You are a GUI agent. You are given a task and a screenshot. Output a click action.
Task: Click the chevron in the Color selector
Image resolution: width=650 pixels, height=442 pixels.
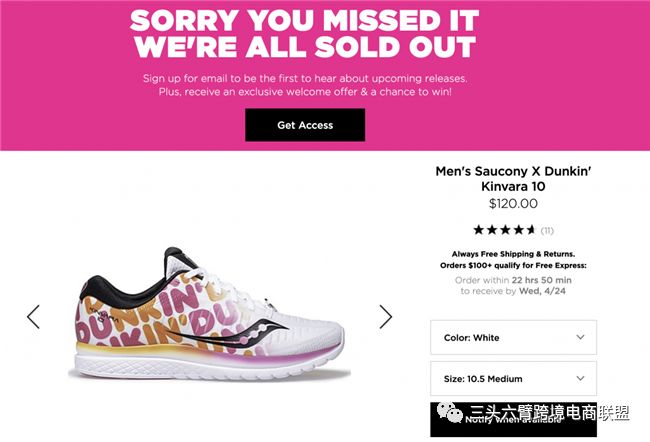(x=581, y=338)
